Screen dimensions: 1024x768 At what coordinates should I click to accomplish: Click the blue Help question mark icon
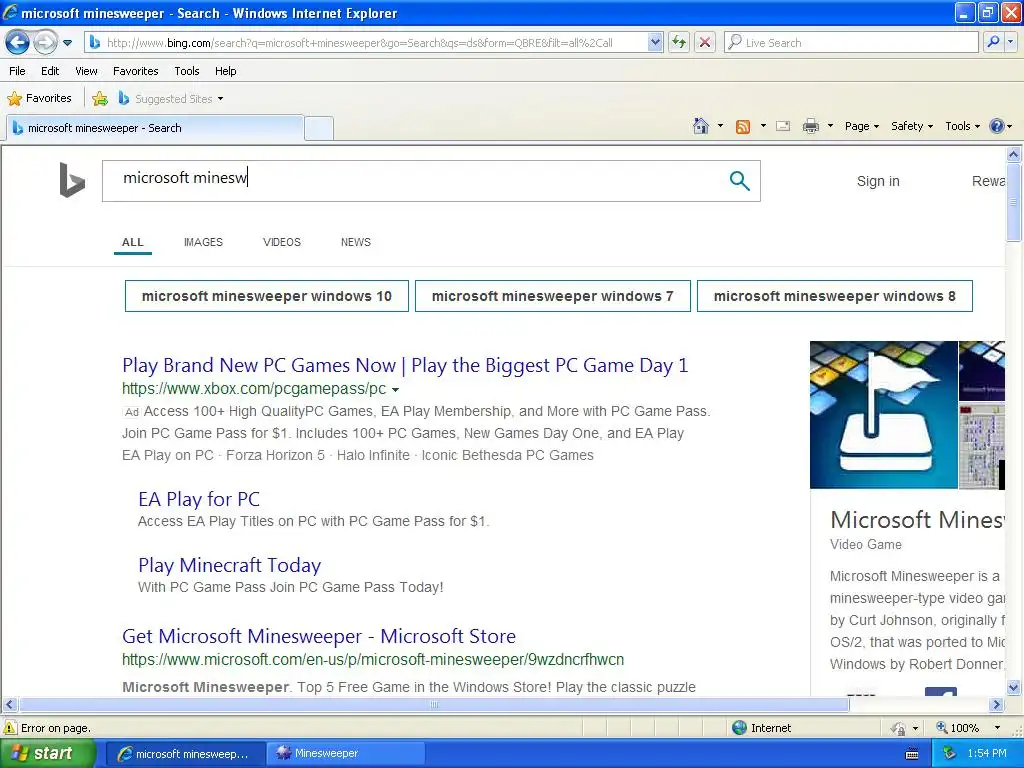(x=997, y=126)
